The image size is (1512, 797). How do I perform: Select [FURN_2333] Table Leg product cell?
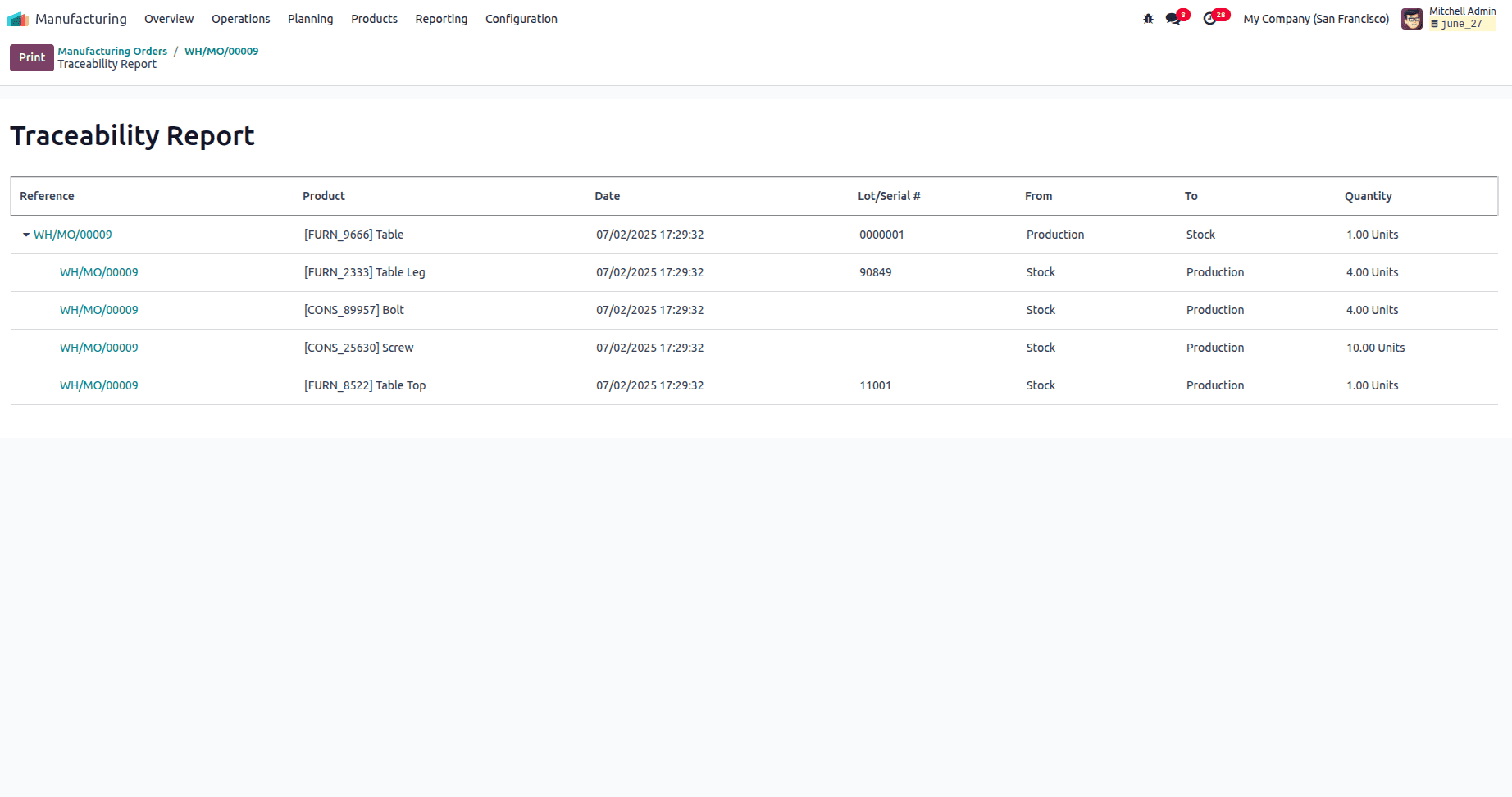tap(365, 272)
